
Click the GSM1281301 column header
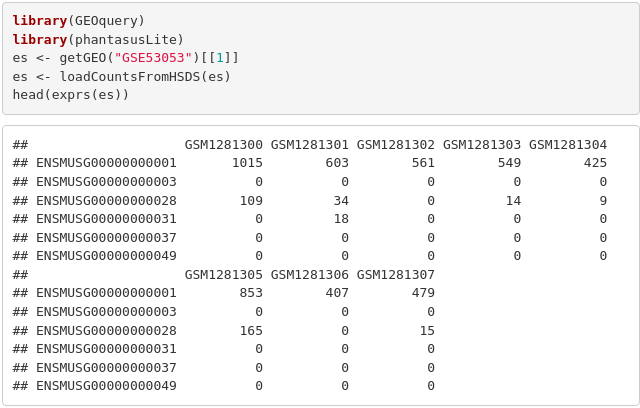310,145
